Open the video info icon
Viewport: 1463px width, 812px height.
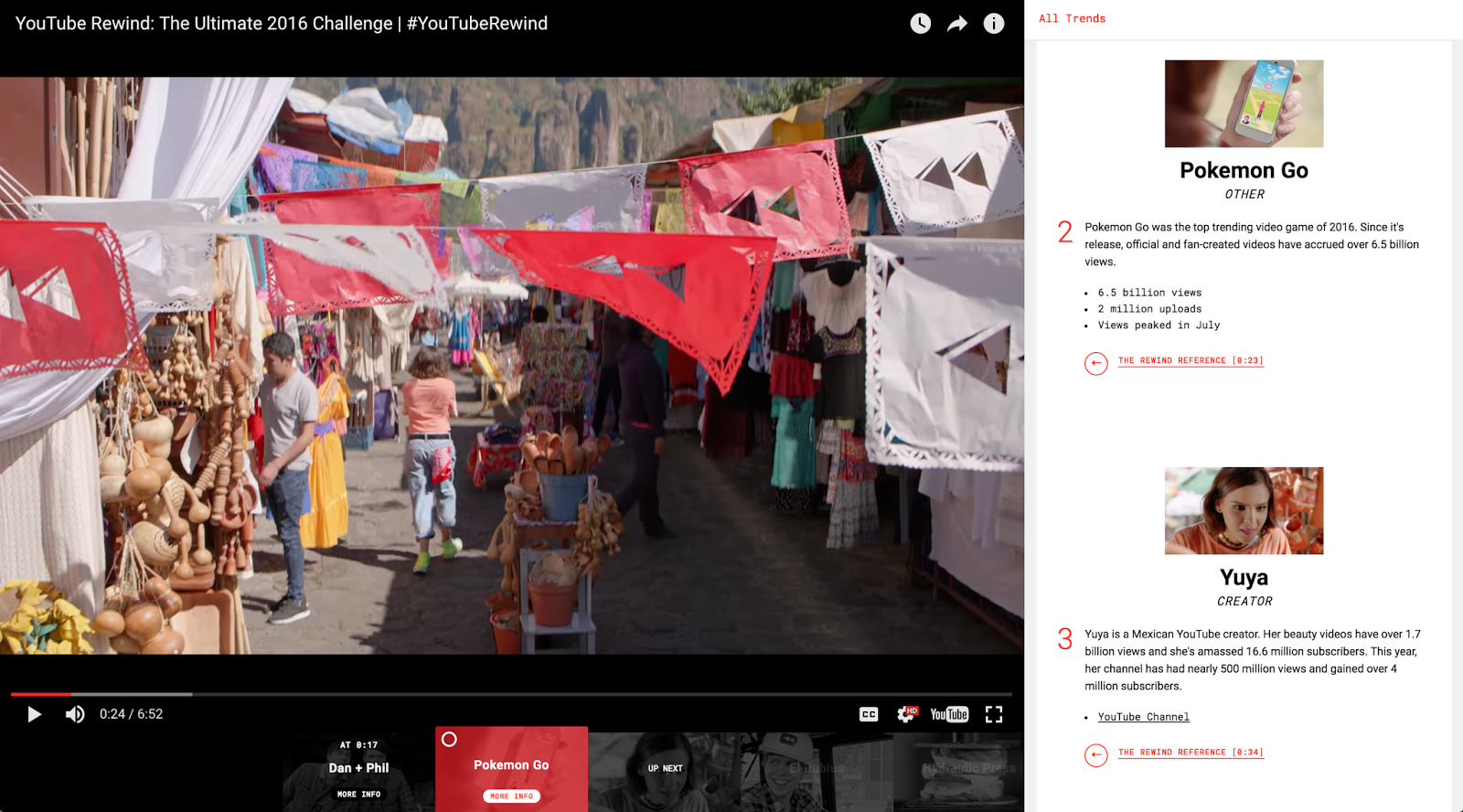[x=994, y=24]
